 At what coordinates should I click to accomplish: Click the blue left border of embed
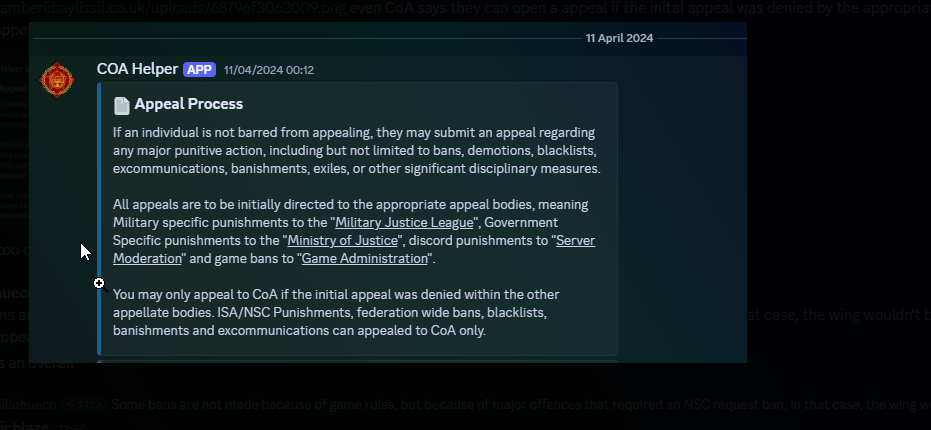point(99,219)
